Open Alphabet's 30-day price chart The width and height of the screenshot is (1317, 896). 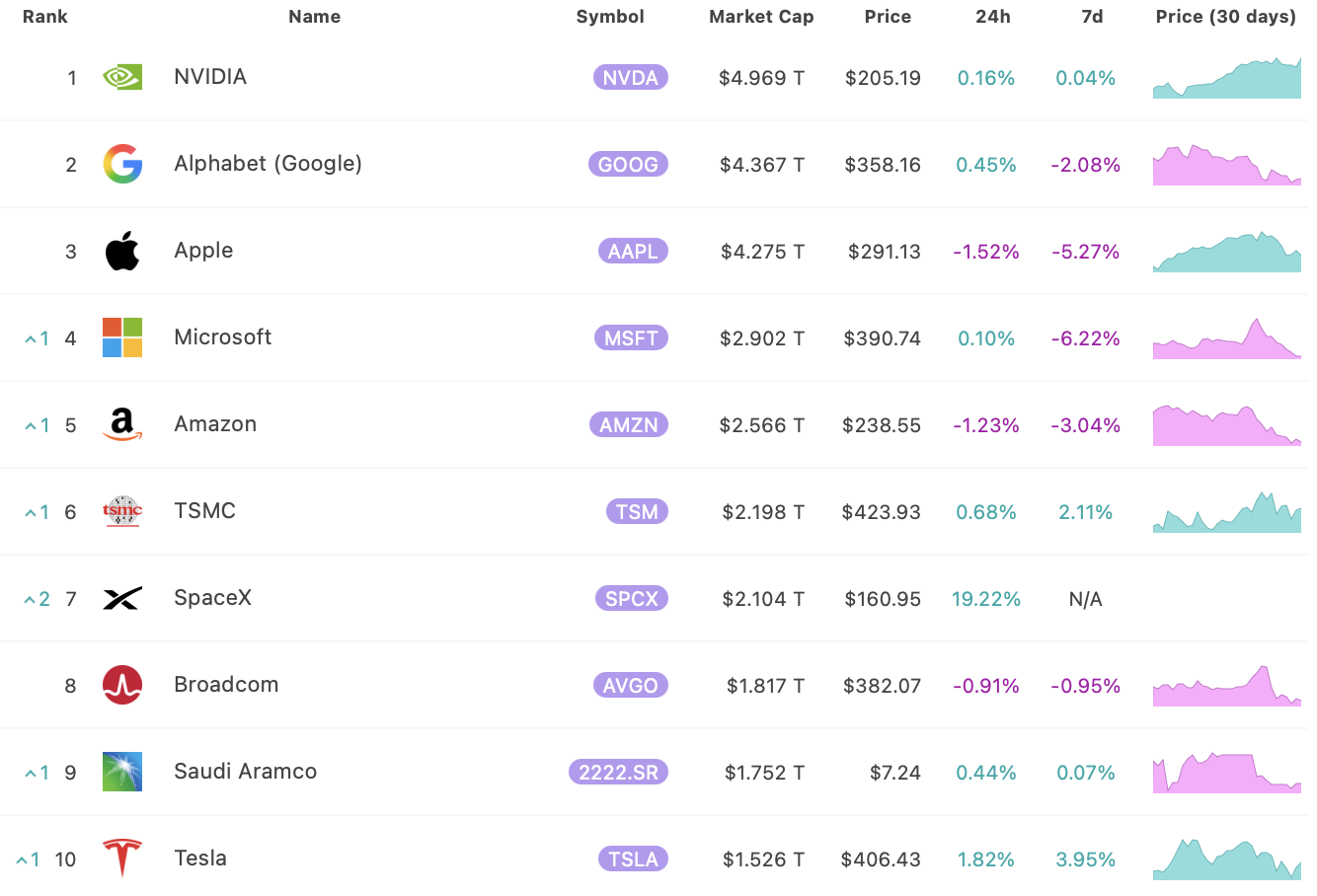click(1227, 165)
